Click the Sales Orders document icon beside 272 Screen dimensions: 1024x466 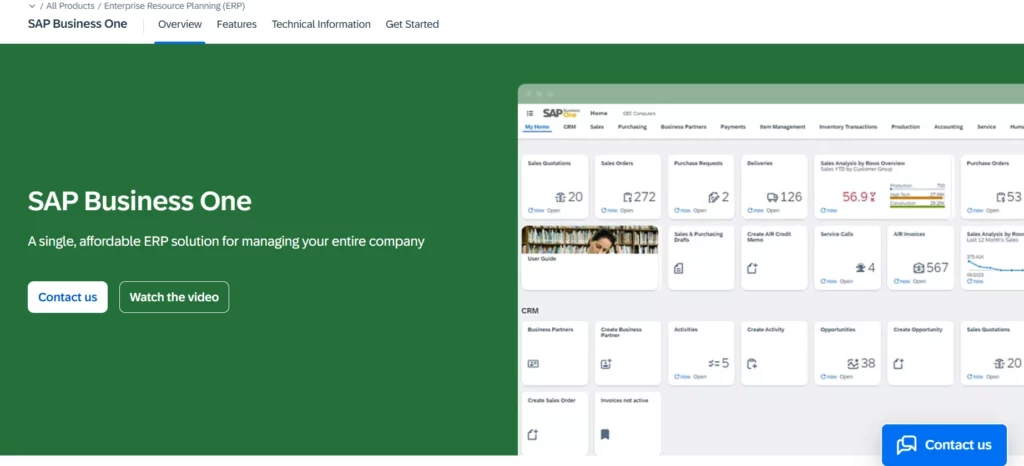[x=628, y=197]
